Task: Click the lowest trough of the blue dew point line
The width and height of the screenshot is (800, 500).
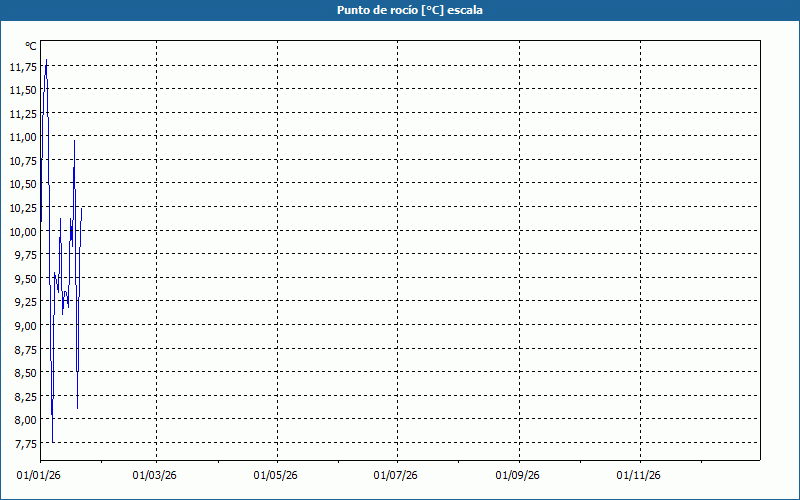Action: click(52, 441)
